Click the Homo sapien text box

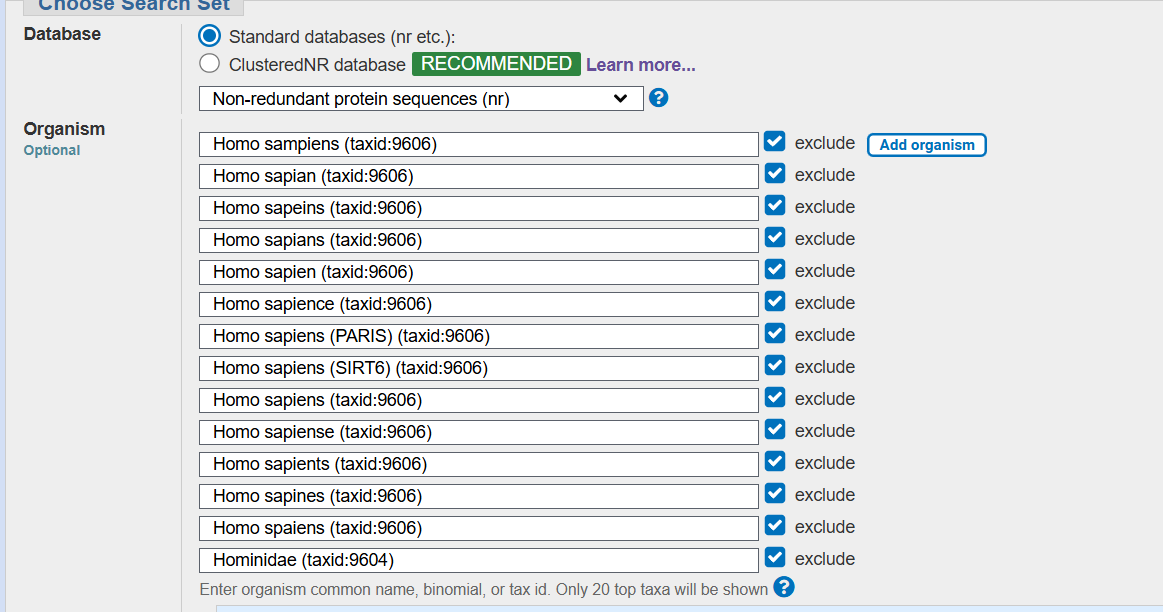coord(480,271)
